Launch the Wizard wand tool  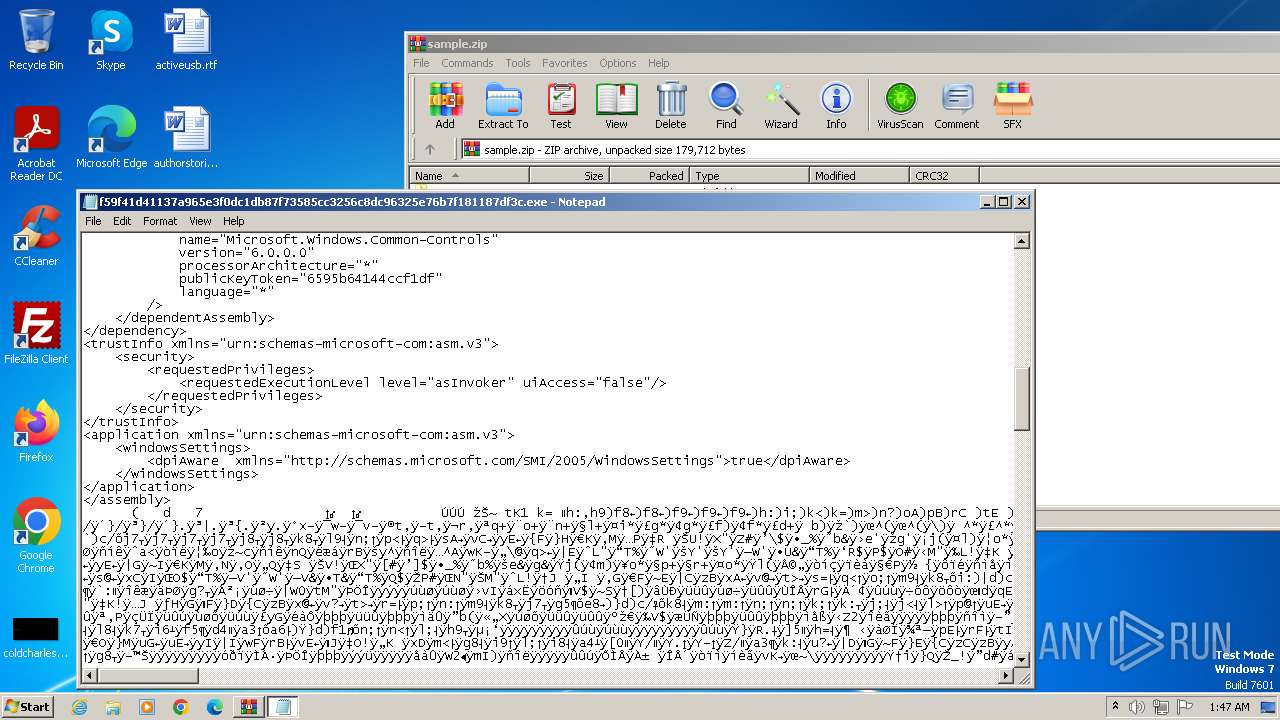pyautogui.click(x=781, y=106)
